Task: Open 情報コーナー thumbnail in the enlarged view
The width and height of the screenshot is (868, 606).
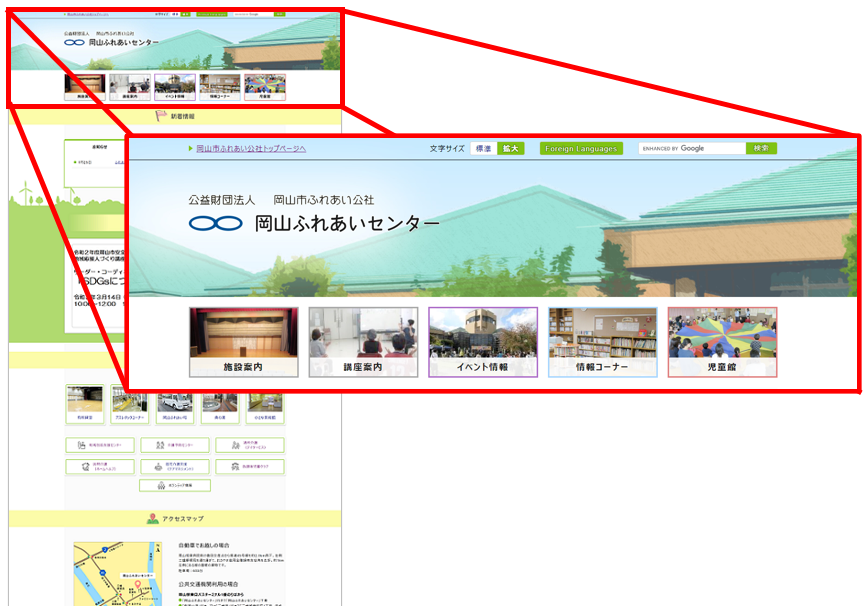Action: pos(602,343)
